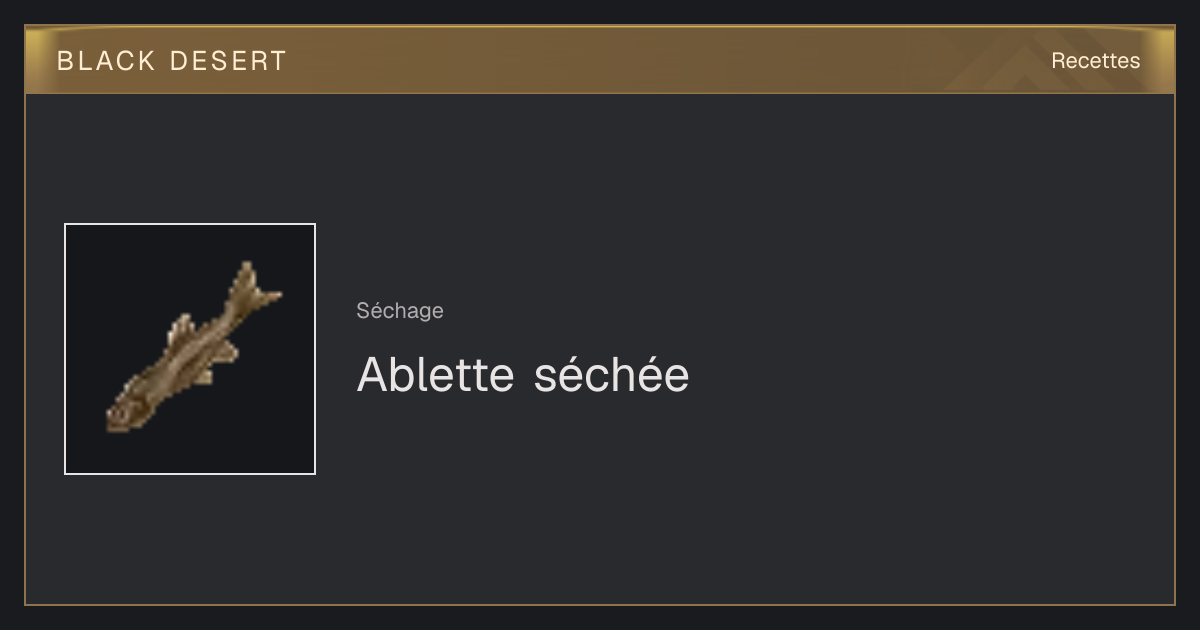
Task: Select the word séchée in title
Action: click(612, 375)
